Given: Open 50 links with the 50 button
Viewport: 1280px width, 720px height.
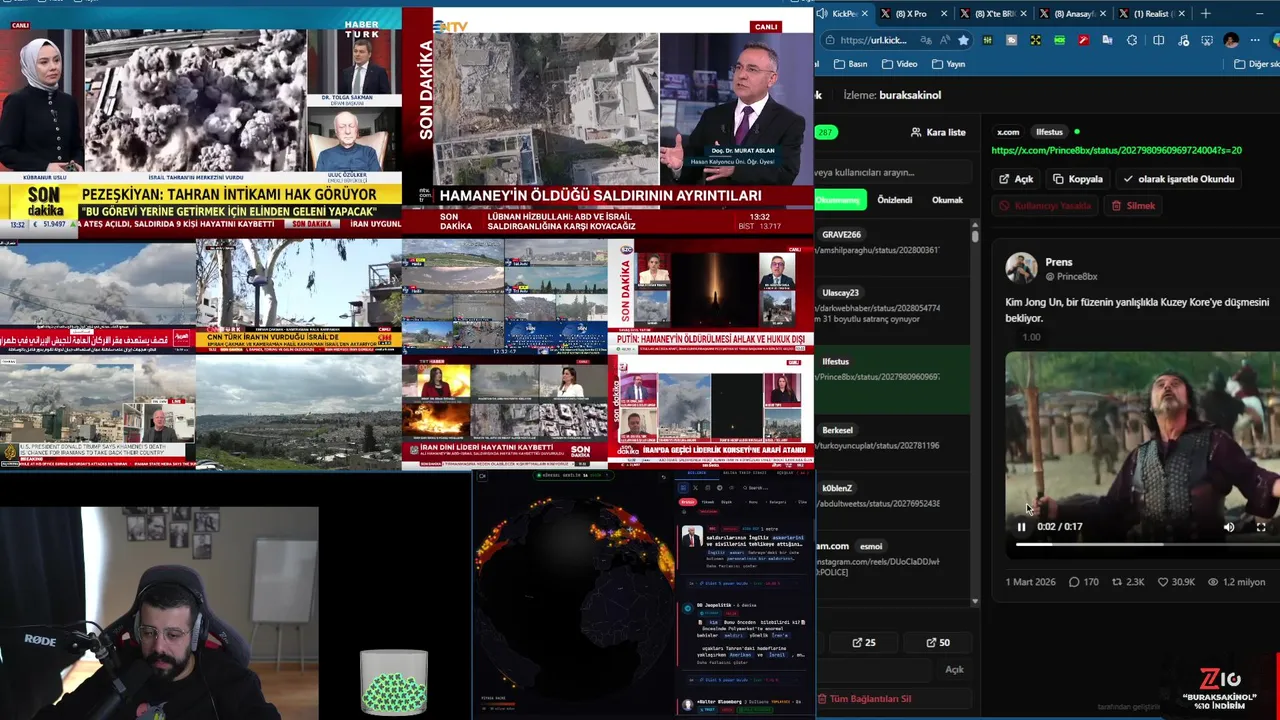Looking at the screenshot, I should point(938,643).
